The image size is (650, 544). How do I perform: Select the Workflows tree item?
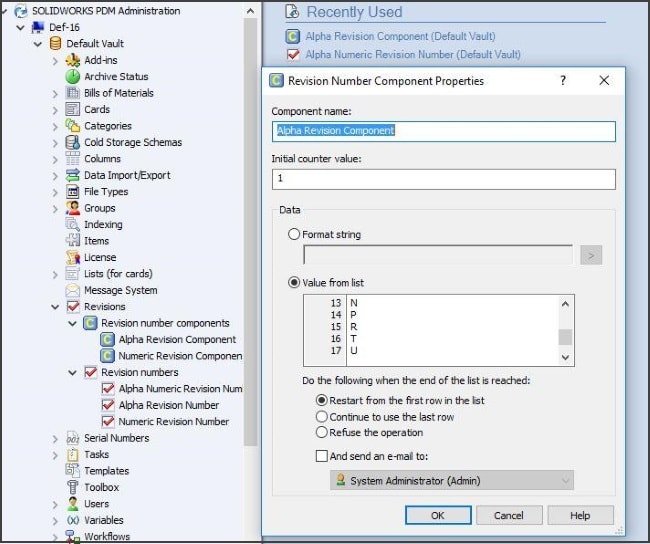[107, 537]
